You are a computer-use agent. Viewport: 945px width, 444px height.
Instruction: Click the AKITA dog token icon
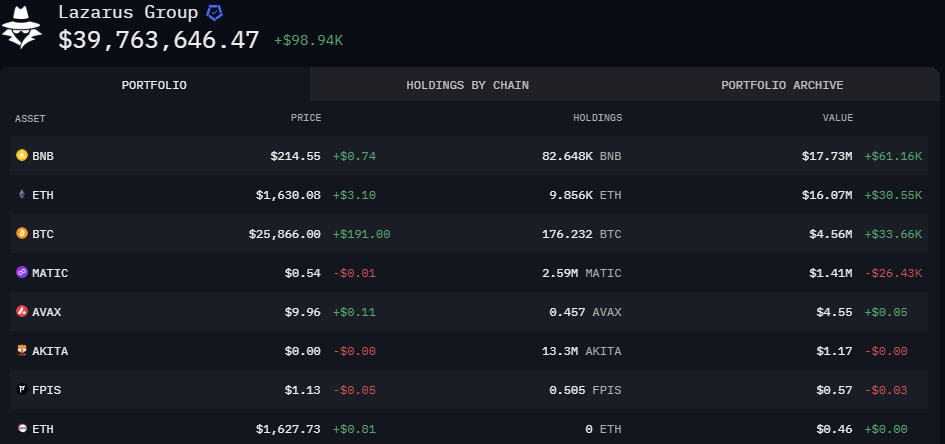[x=22, y=351]
